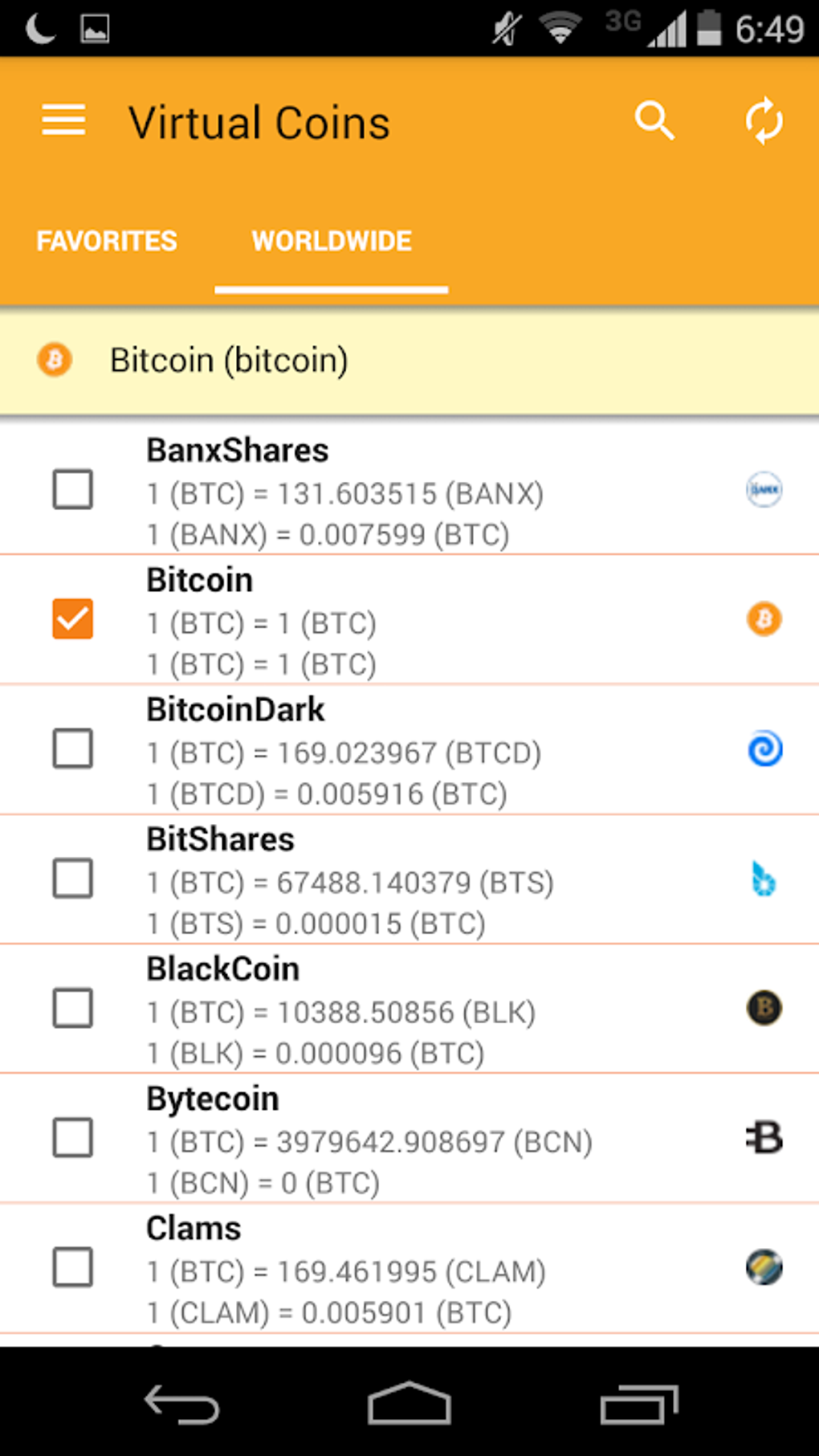This screenshot has width=819, height=1456.
Task: Tap the Bytecoin logo icon
Action: (x=764, y=1138)
